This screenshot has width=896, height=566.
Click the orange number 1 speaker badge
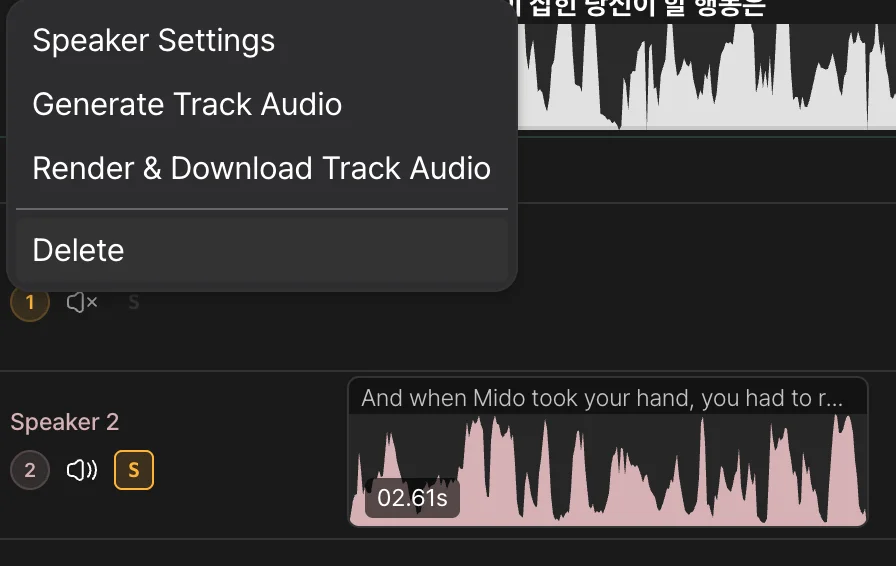pyautogui.click(x=30, y=302)
